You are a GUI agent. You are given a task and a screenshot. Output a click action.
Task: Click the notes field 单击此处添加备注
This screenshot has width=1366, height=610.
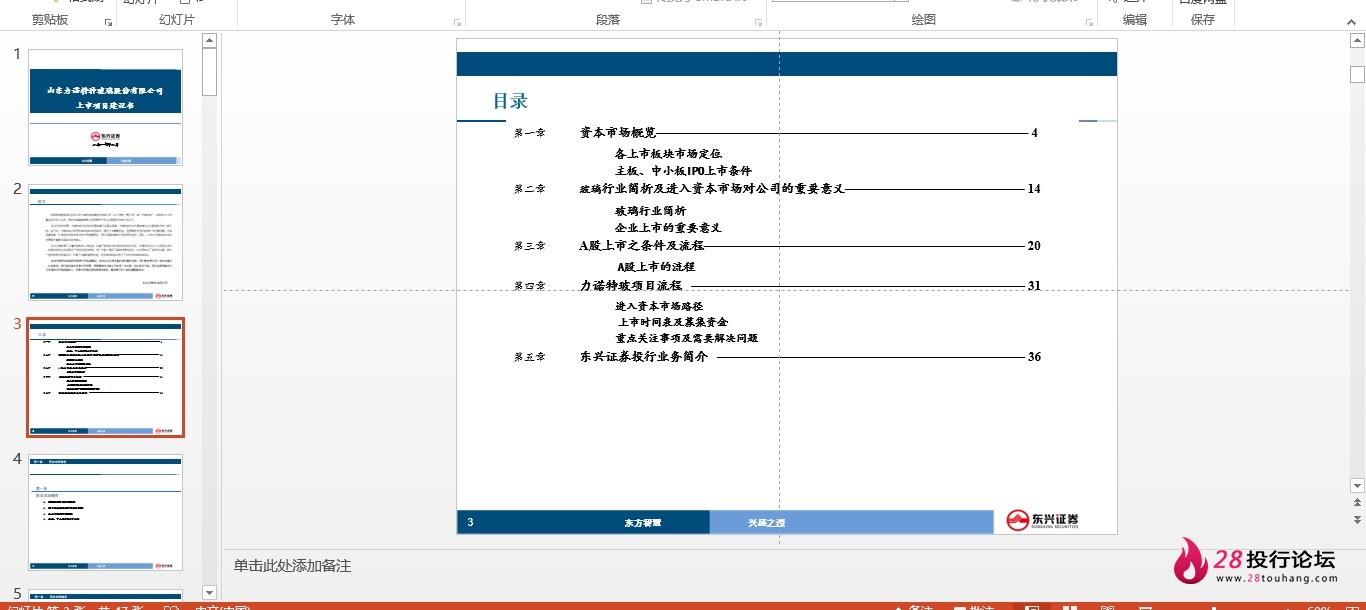click(x=293, y=566)
